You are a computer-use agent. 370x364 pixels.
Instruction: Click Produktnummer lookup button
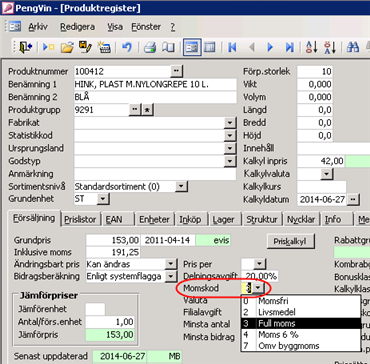pyautogui.click(x=177, y=71)
